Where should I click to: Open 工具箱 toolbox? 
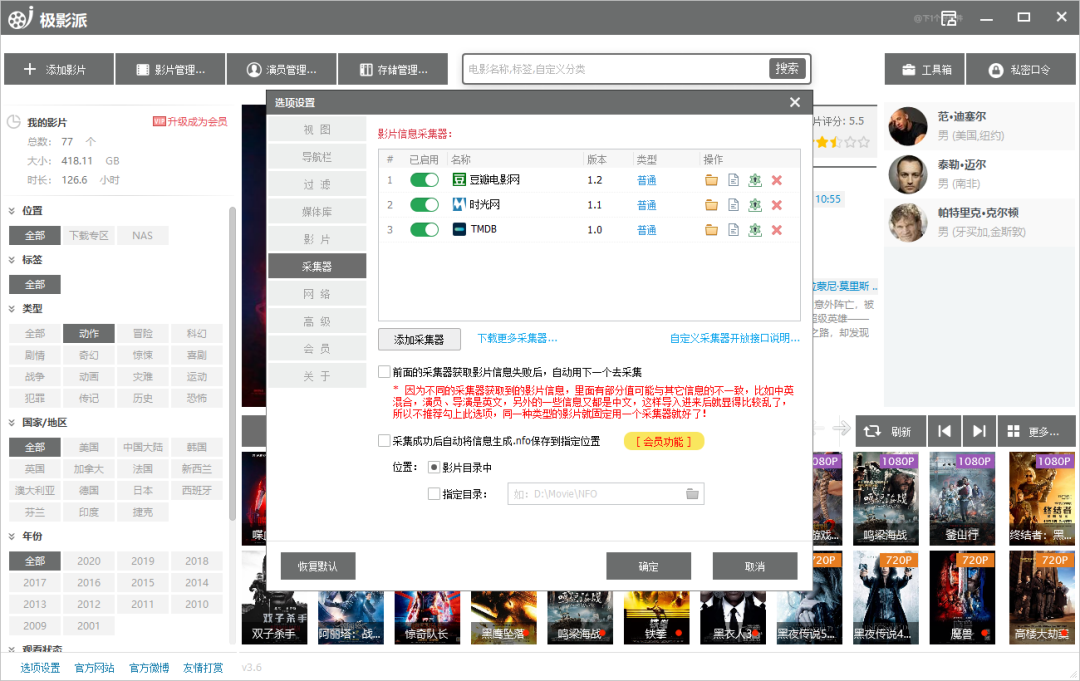925,70
